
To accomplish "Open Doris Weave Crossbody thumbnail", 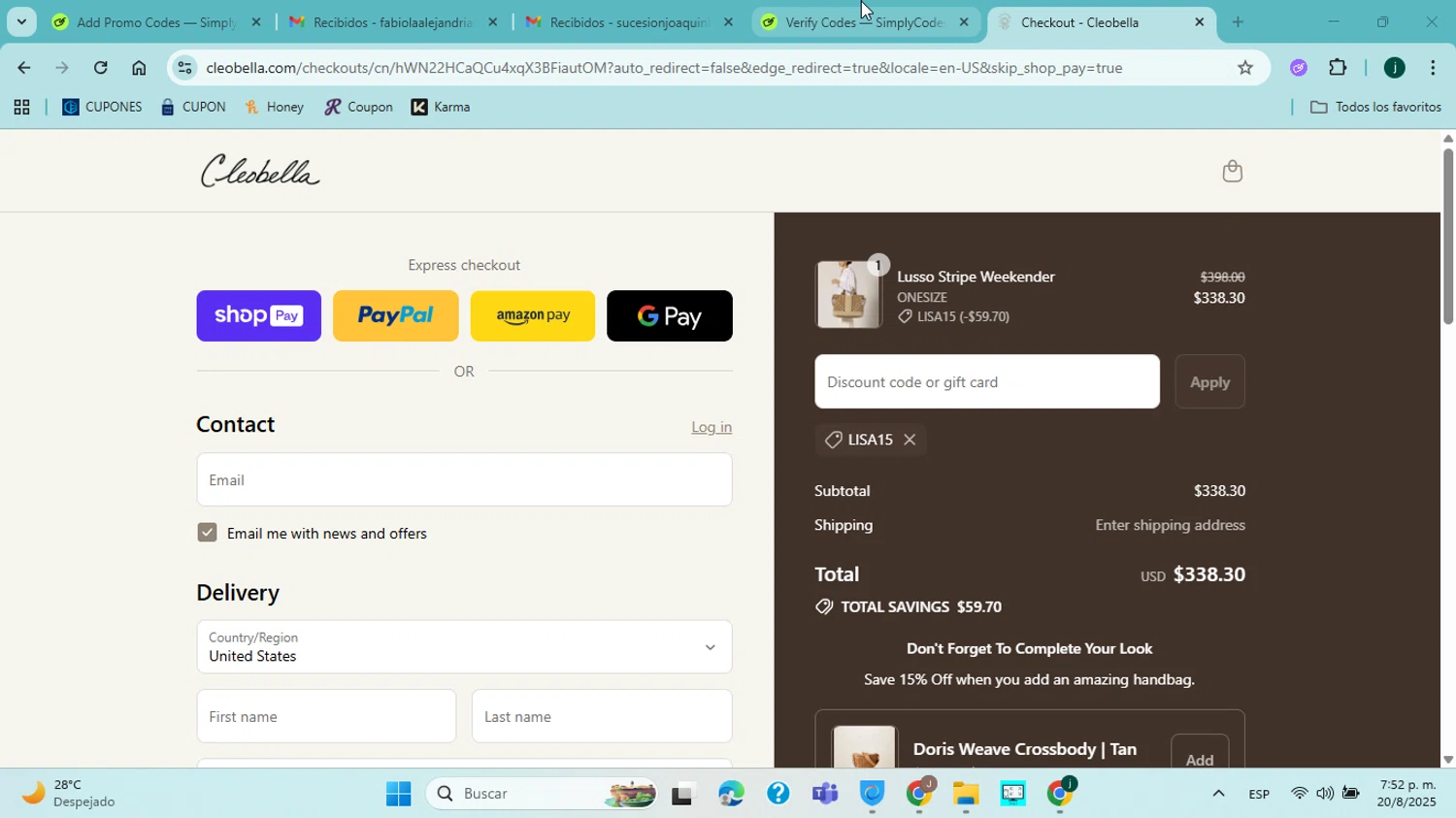I will (864, 747).
